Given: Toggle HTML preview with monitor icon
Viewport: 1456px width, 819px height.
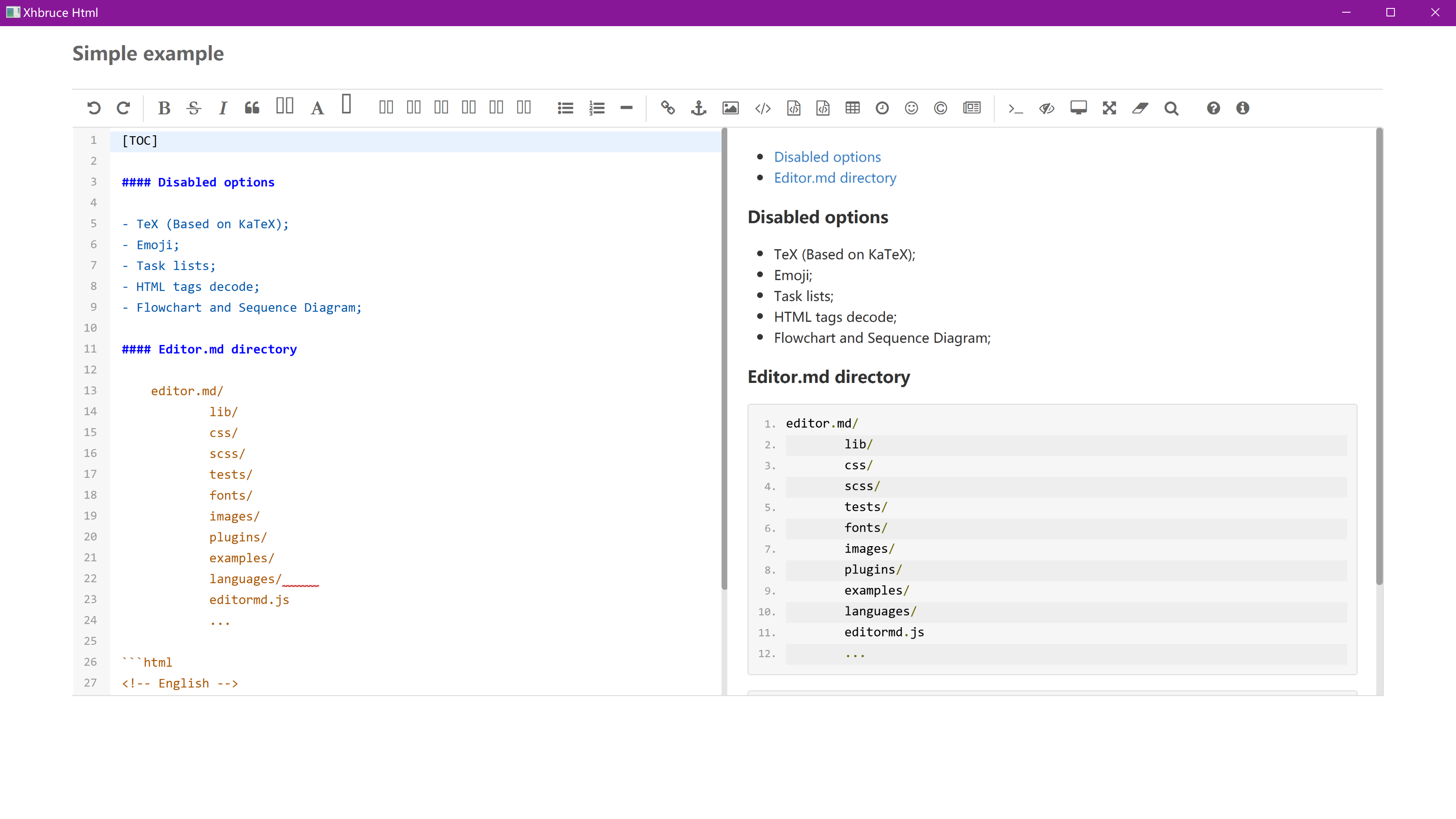Looking at the screenshot, I should tap(1078, 108).
